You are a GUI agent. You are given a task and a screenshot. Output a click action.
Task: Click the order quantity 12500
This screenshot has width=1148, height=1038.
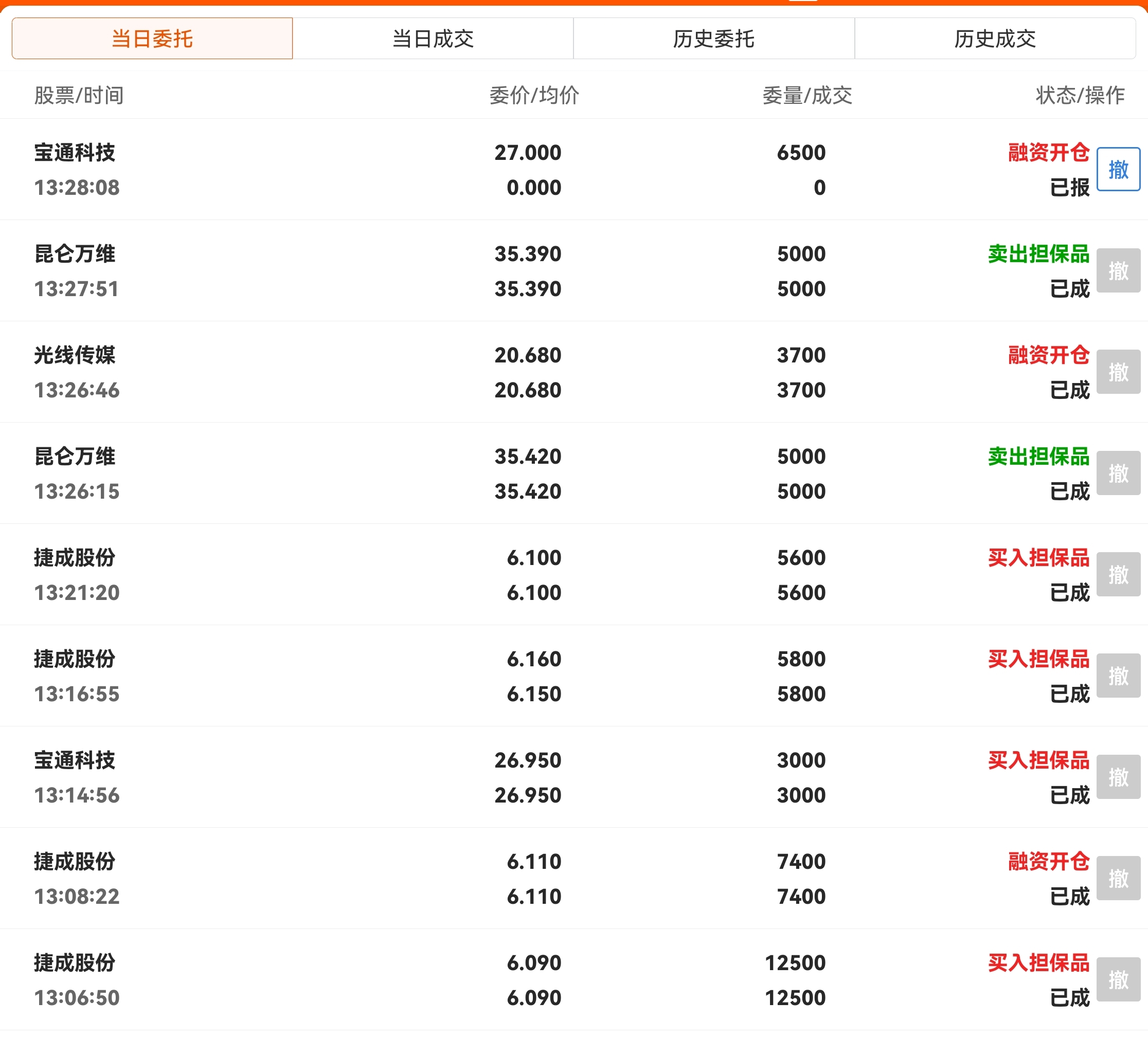[x=795, y=963]
